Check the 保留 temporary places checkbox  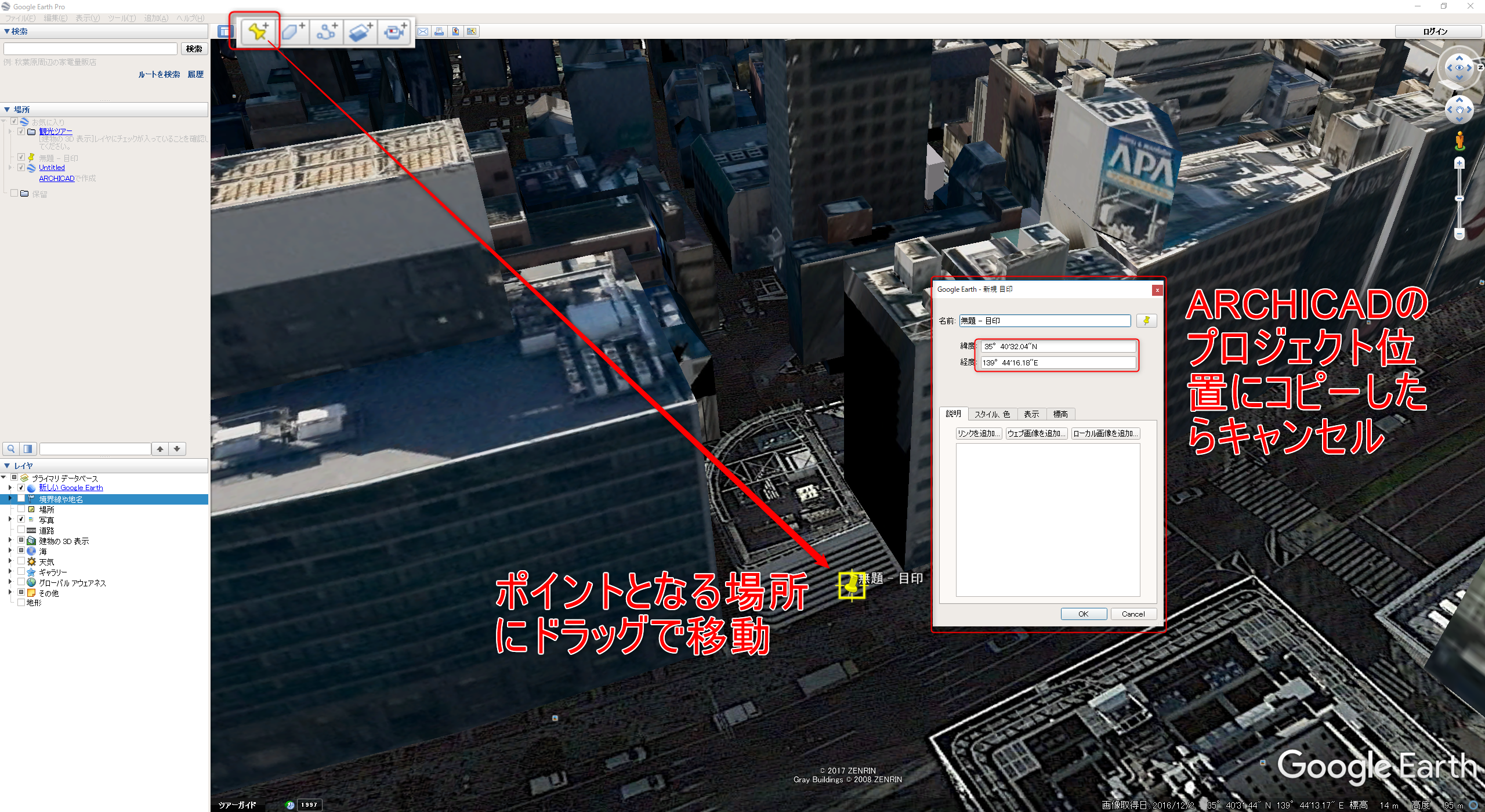15,193
